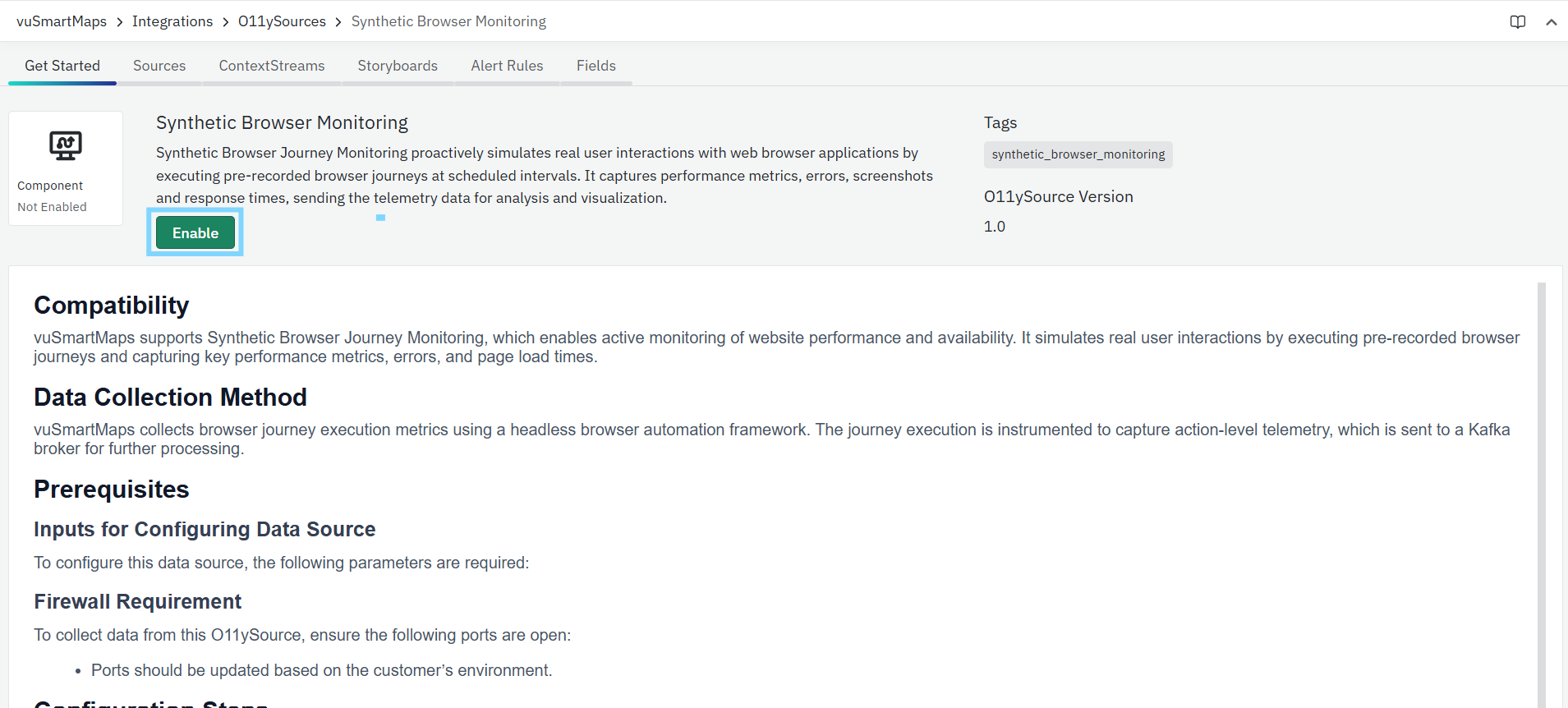The height and width of the screenshot is (708, 1568).
Task: Click the breadcrumb chevron after Integrations
Action: tap(226, 22)
